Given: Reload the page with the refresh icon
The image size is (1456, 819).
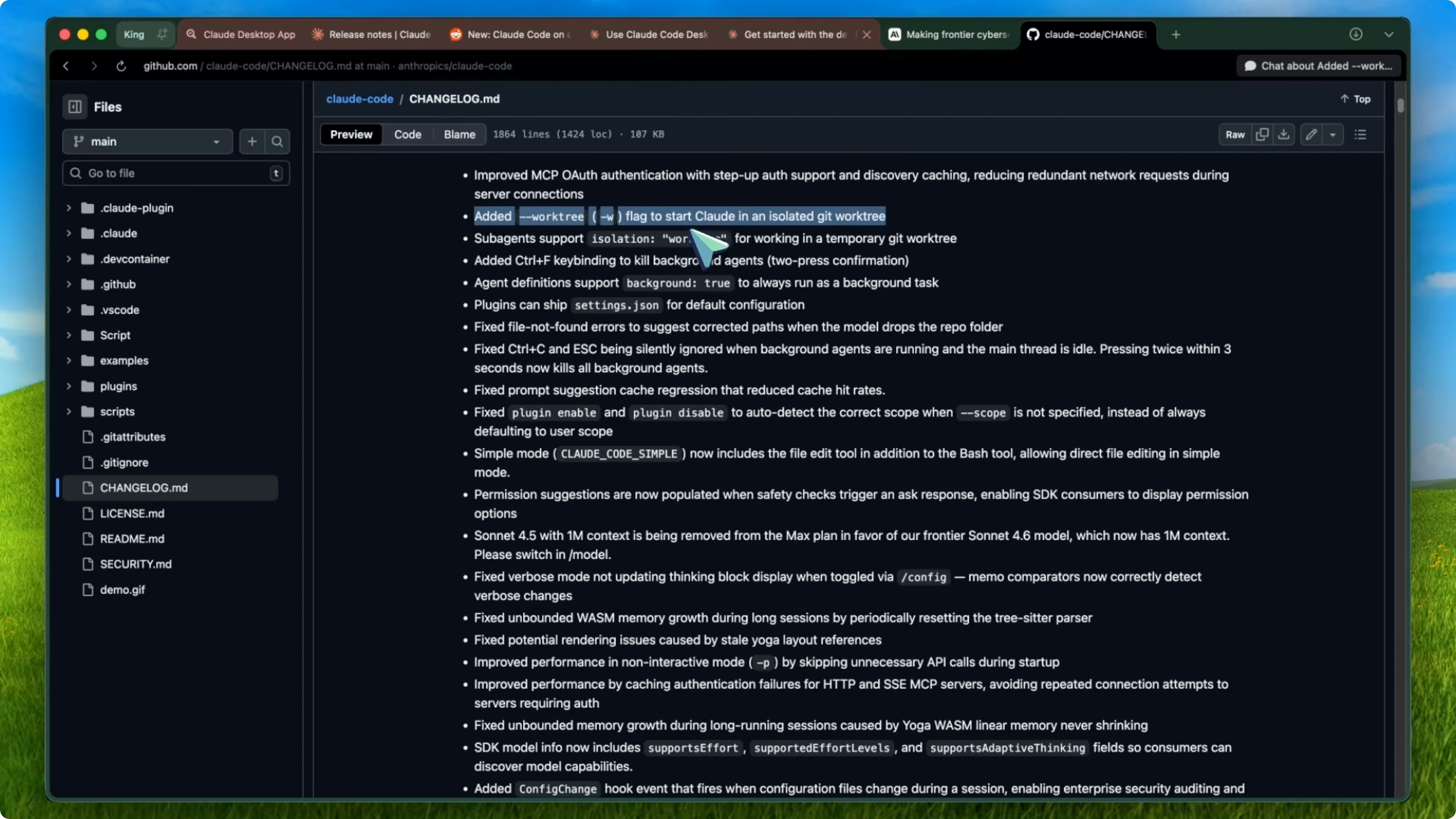Looking at the screenshot, I should [x=121, y=66].
